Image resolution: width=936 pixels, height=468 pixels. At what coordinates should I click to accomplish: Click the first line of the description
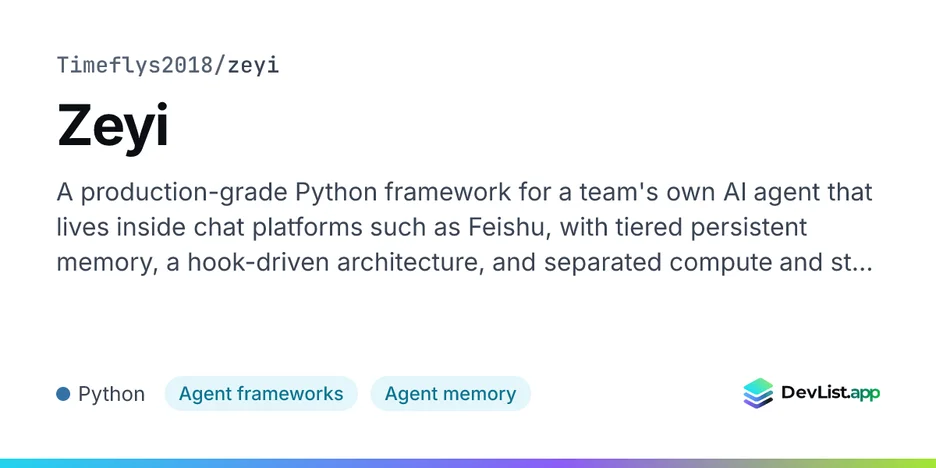coord(464,193)
